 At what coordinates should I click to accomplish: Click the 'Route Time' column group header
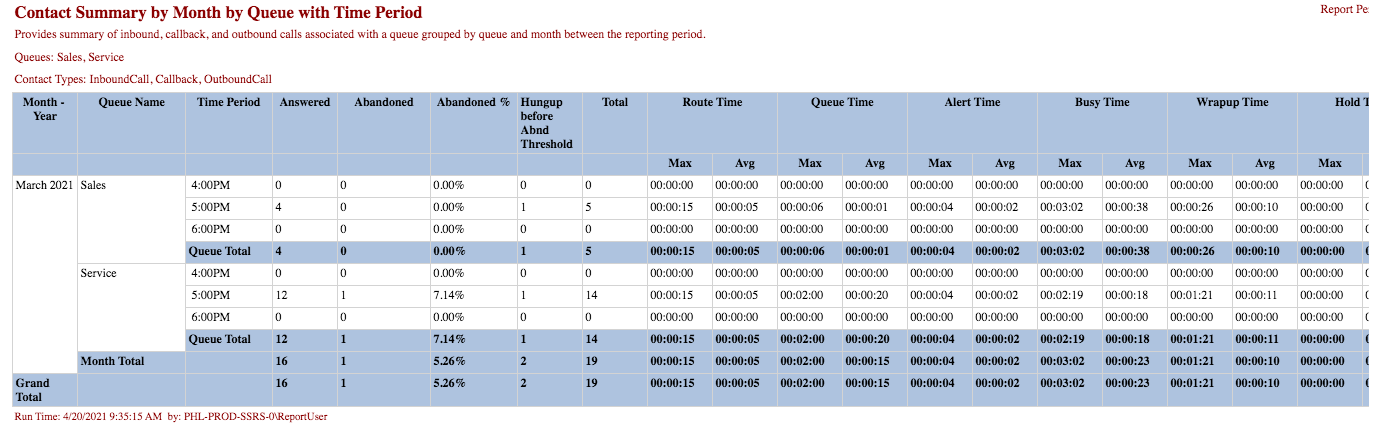coord(712,102)
